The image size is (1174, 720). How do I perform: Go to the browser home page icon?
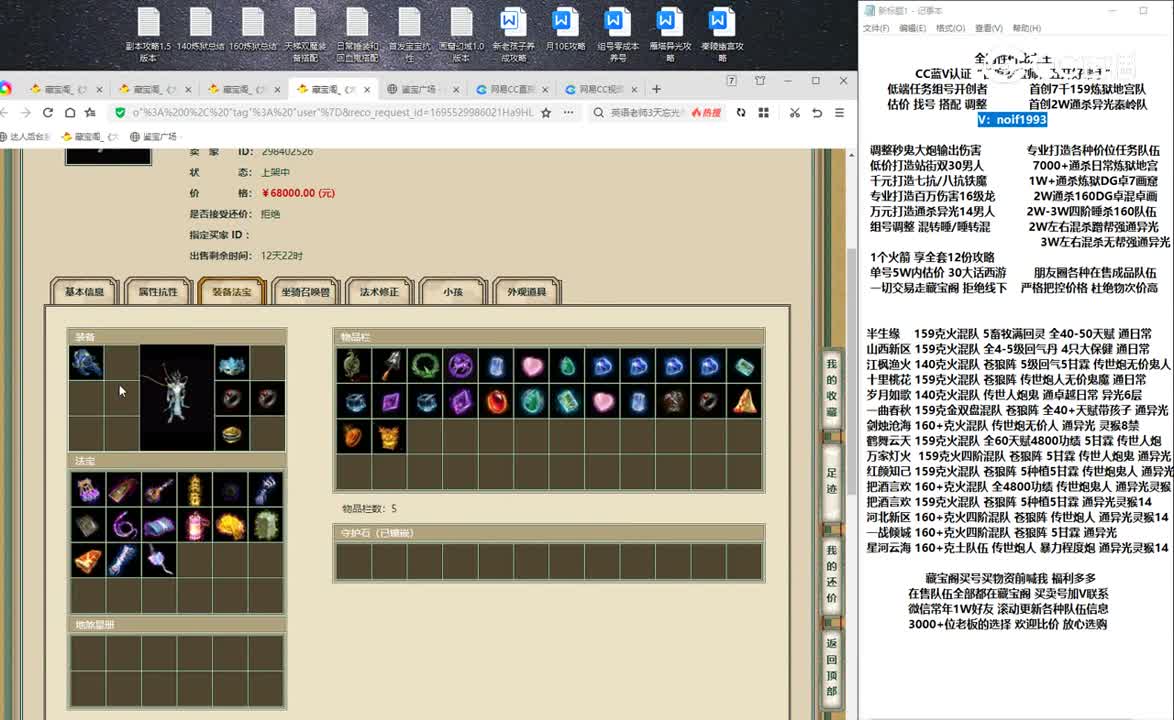tap(70, 112)
